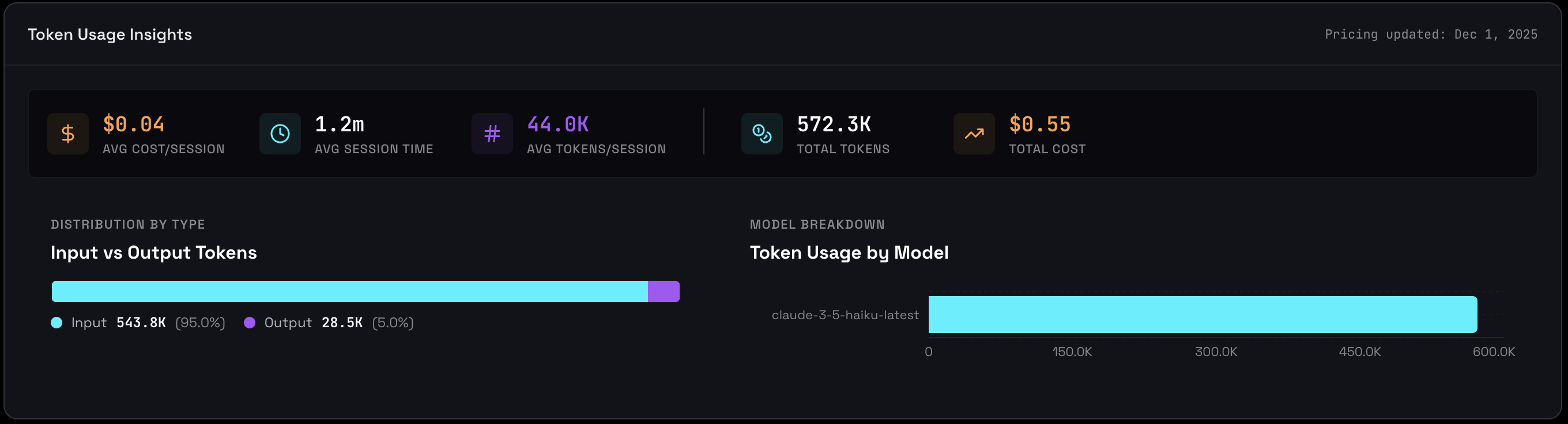1568x424 pixels.
Task: Toggle visibility of the claude-3-5-haiku-latest bar
Action: 1202,315
